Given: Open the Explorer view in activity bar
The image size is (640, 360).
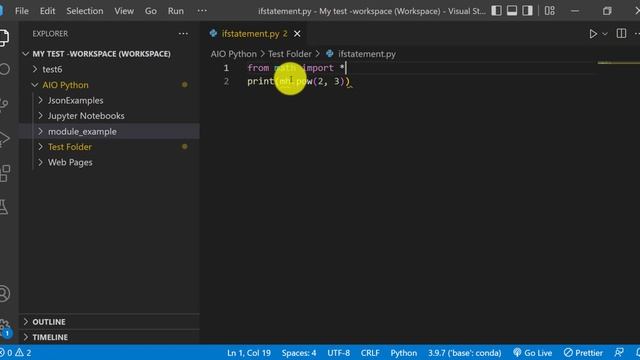Looking at the screenshot, I should pyautogui.click(x=4, y=38).
